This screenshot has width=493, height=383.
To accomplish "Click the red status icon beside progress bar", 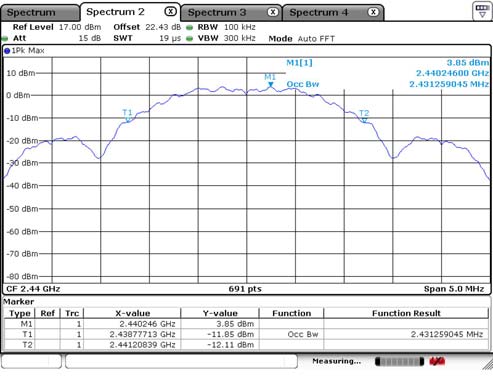I will point(437,361).
